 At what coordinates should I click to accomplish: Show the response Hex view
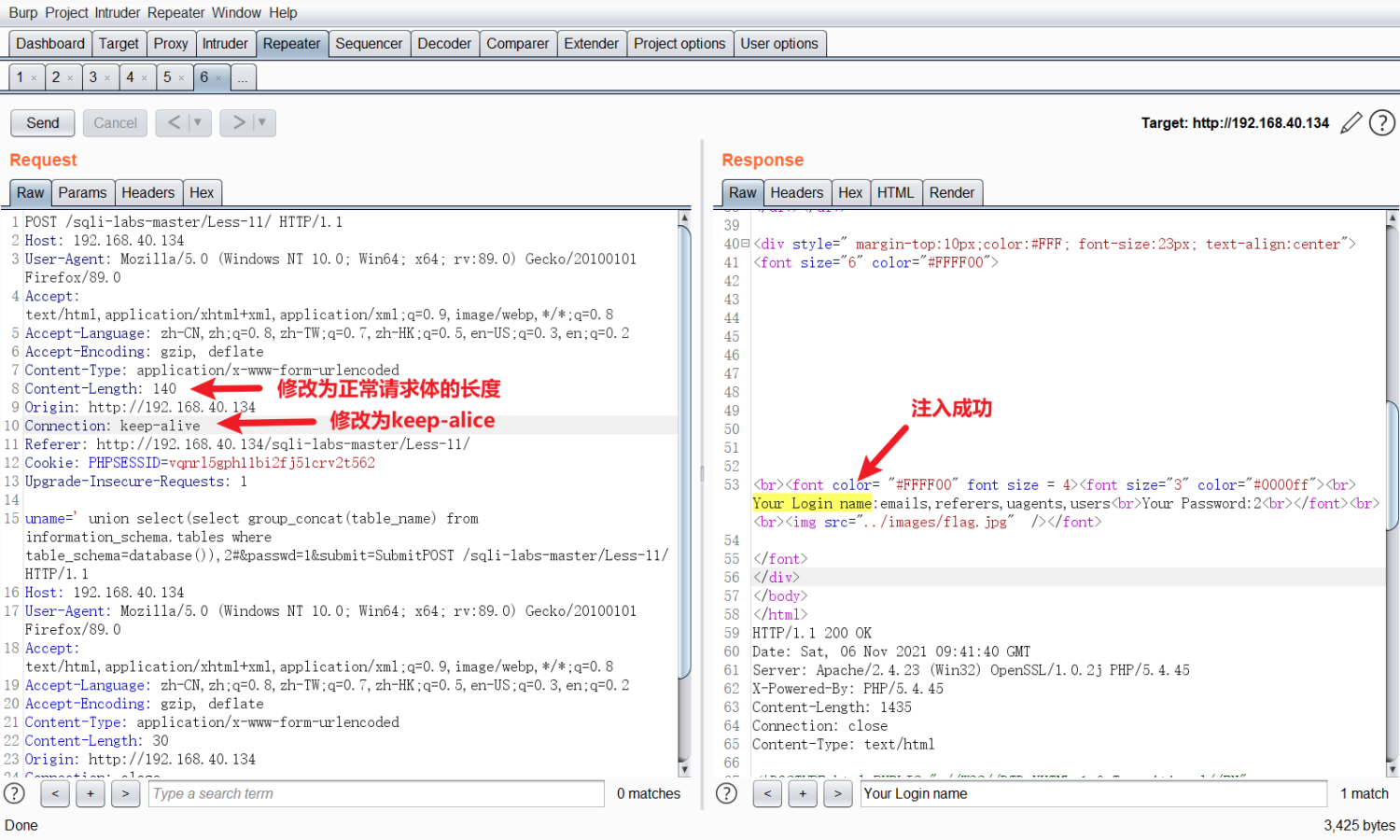850,193
